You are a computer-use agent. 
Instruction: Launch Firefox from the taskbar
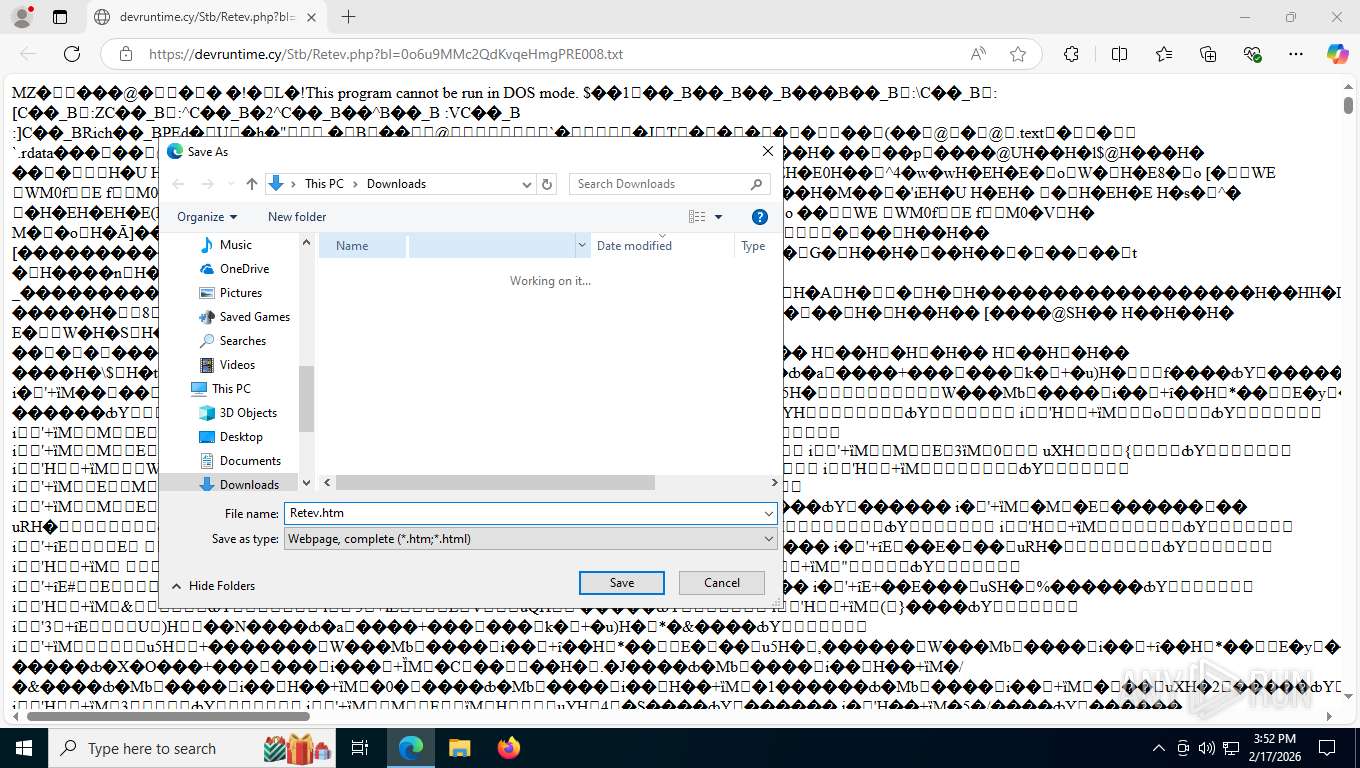508,748
